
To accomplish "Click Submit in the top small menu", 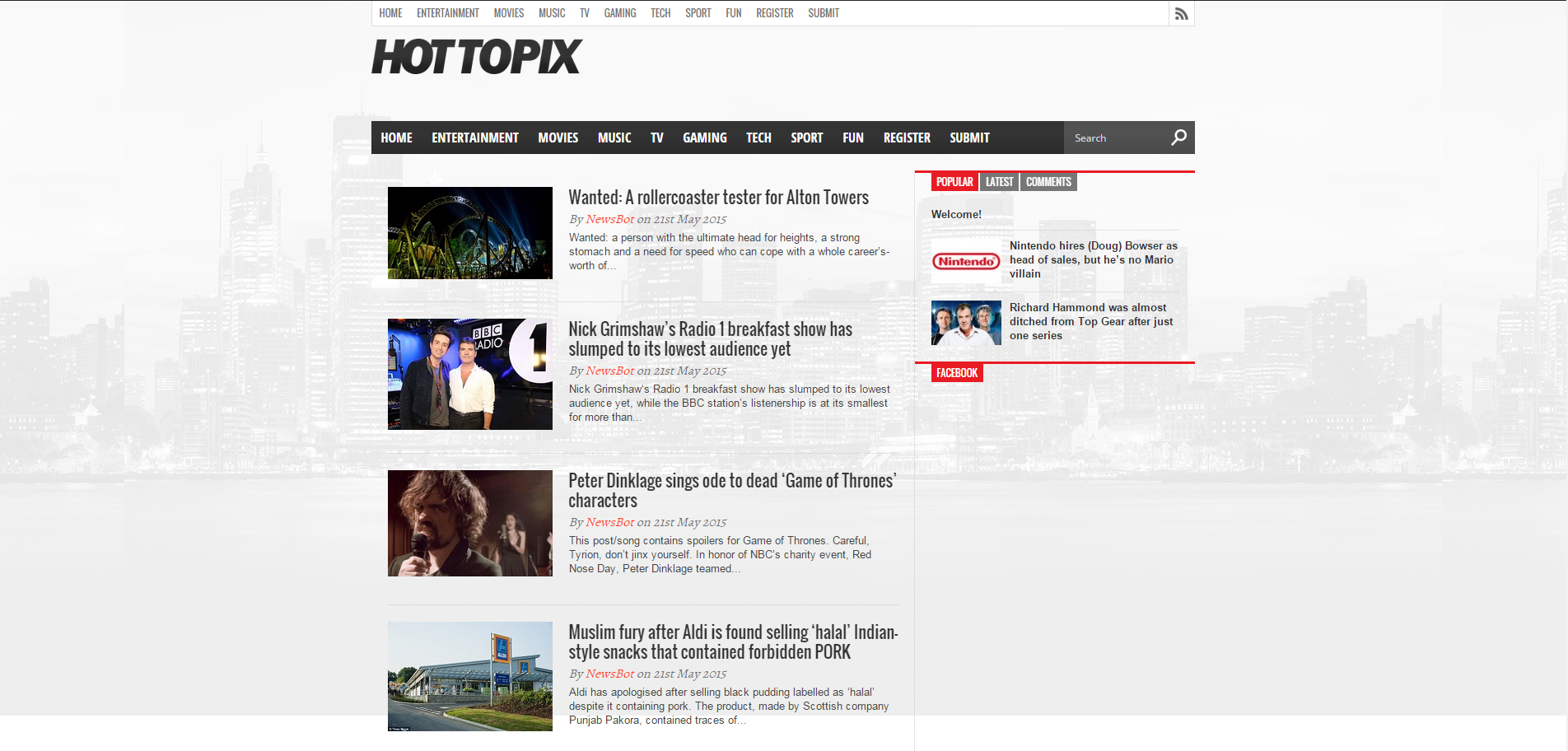I will tap(824, 13).
